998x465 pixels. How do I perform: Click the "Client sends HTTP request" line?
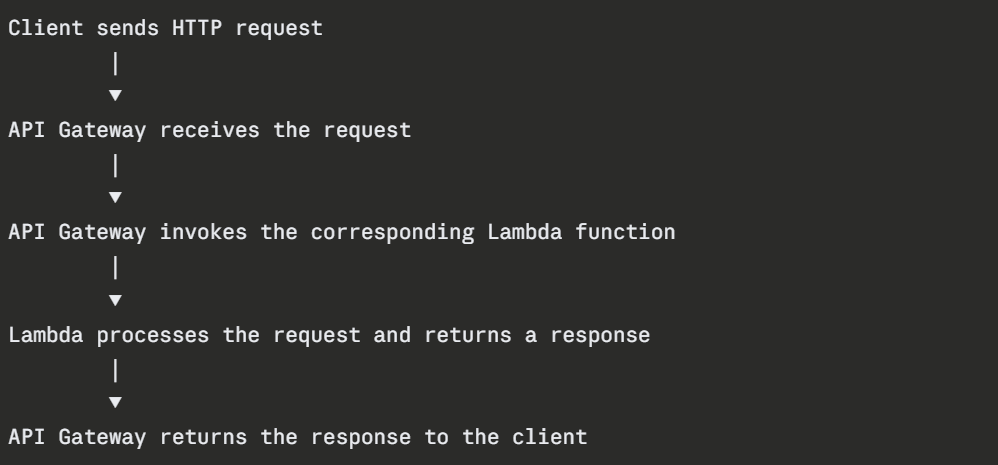[x=166, y=28]
